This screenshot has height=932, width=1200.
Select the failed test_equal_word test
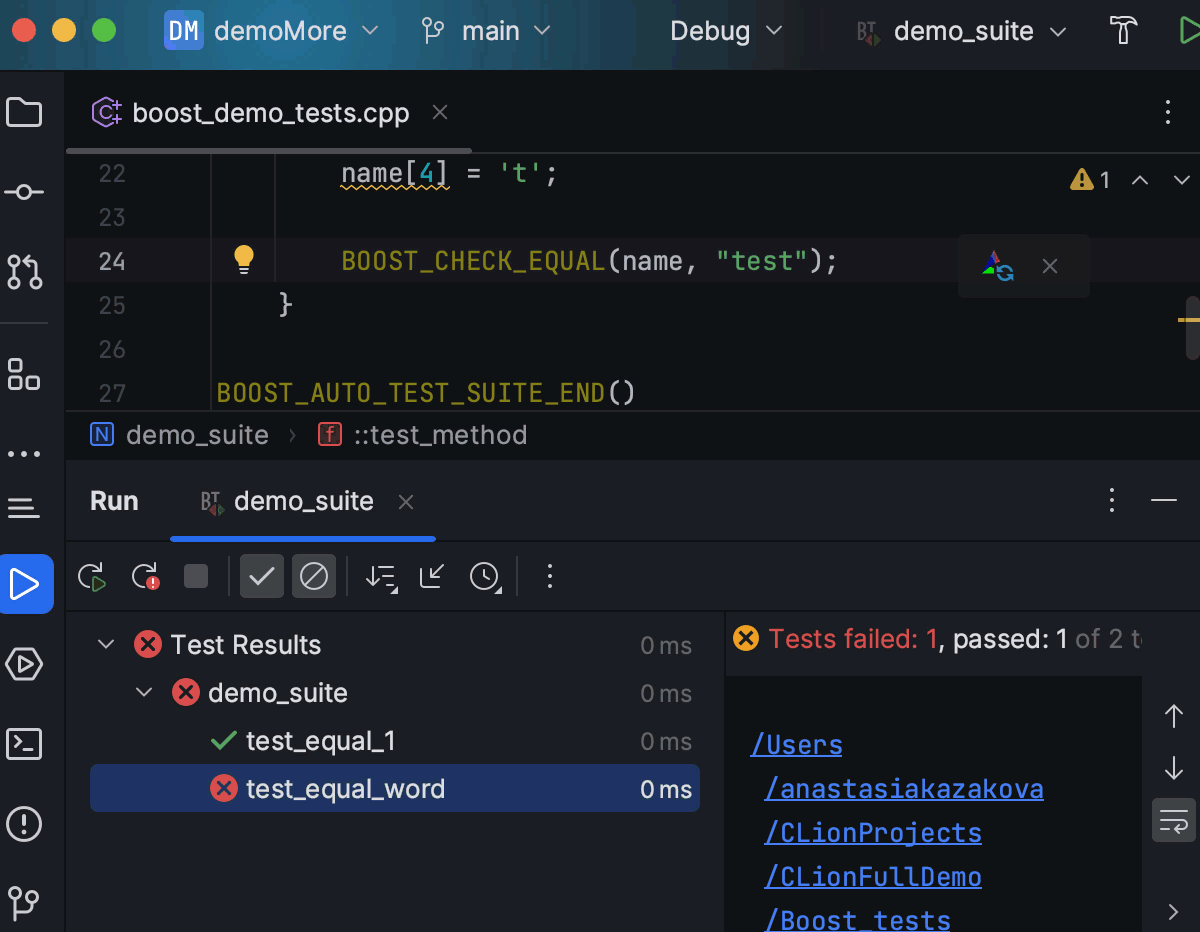(x=345, y=788)
